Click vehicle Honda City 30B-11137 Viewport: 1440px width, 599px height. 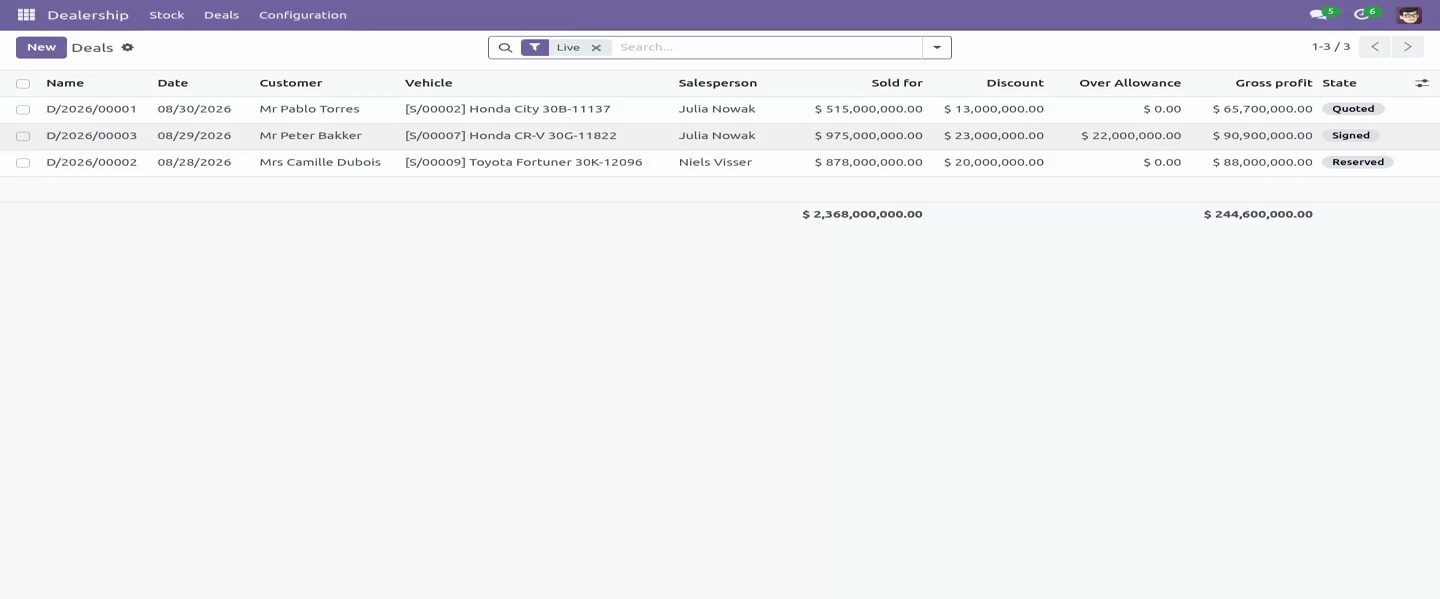coord(508,109)
